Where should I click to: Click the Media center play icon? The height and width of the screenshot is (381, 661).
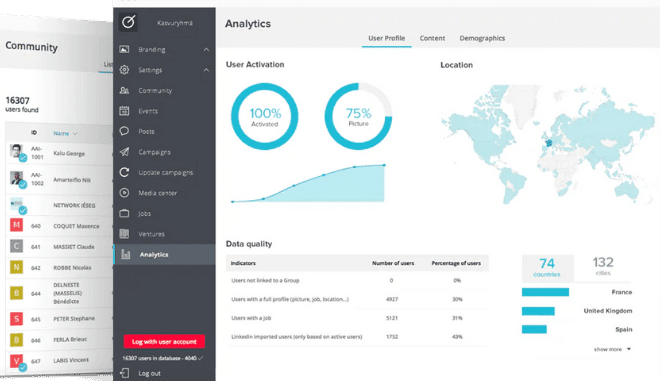[x=124, y=193]
